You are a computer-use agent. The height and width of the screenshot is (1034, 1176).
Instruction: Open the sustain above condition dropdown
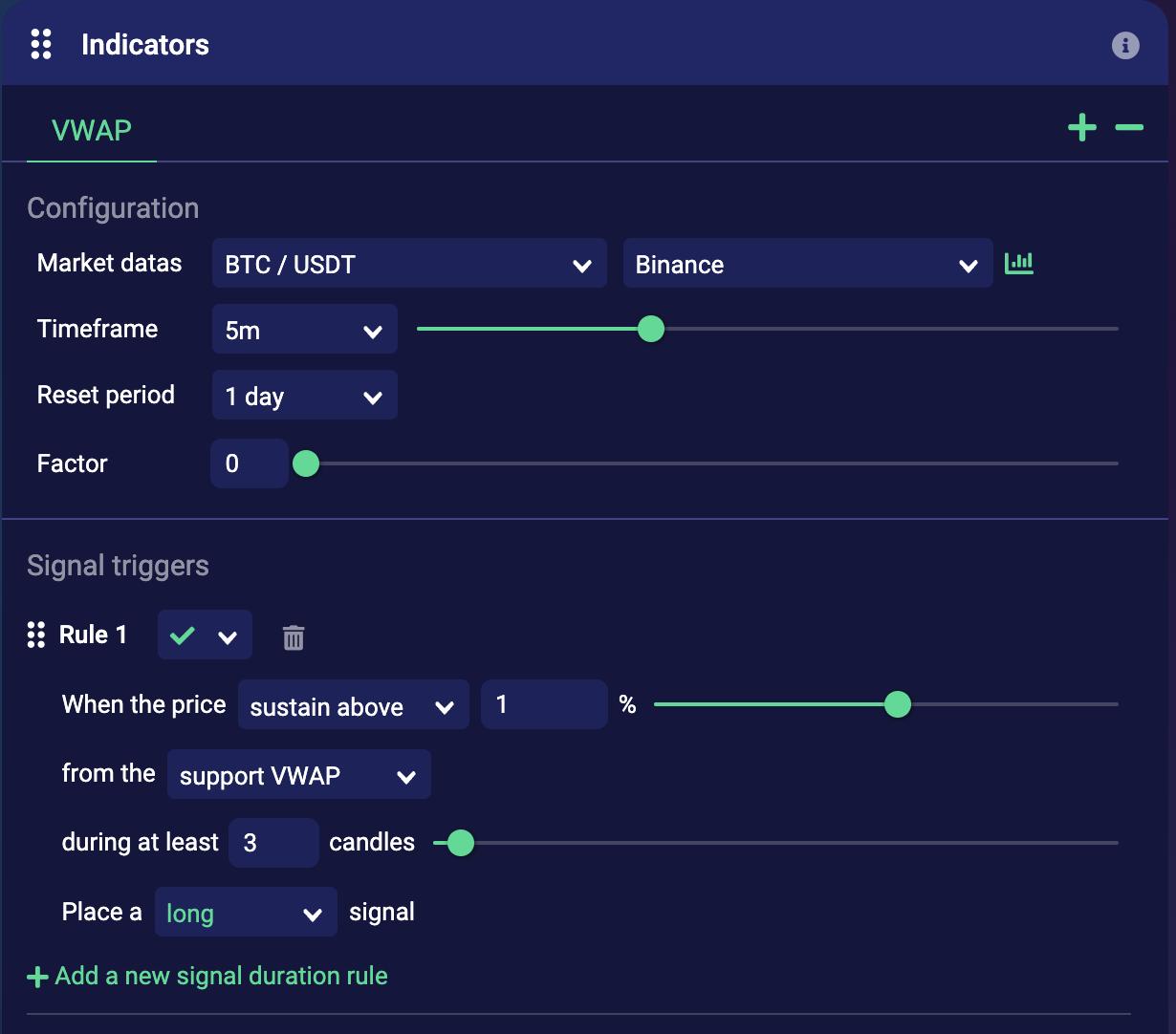[353, 705]
